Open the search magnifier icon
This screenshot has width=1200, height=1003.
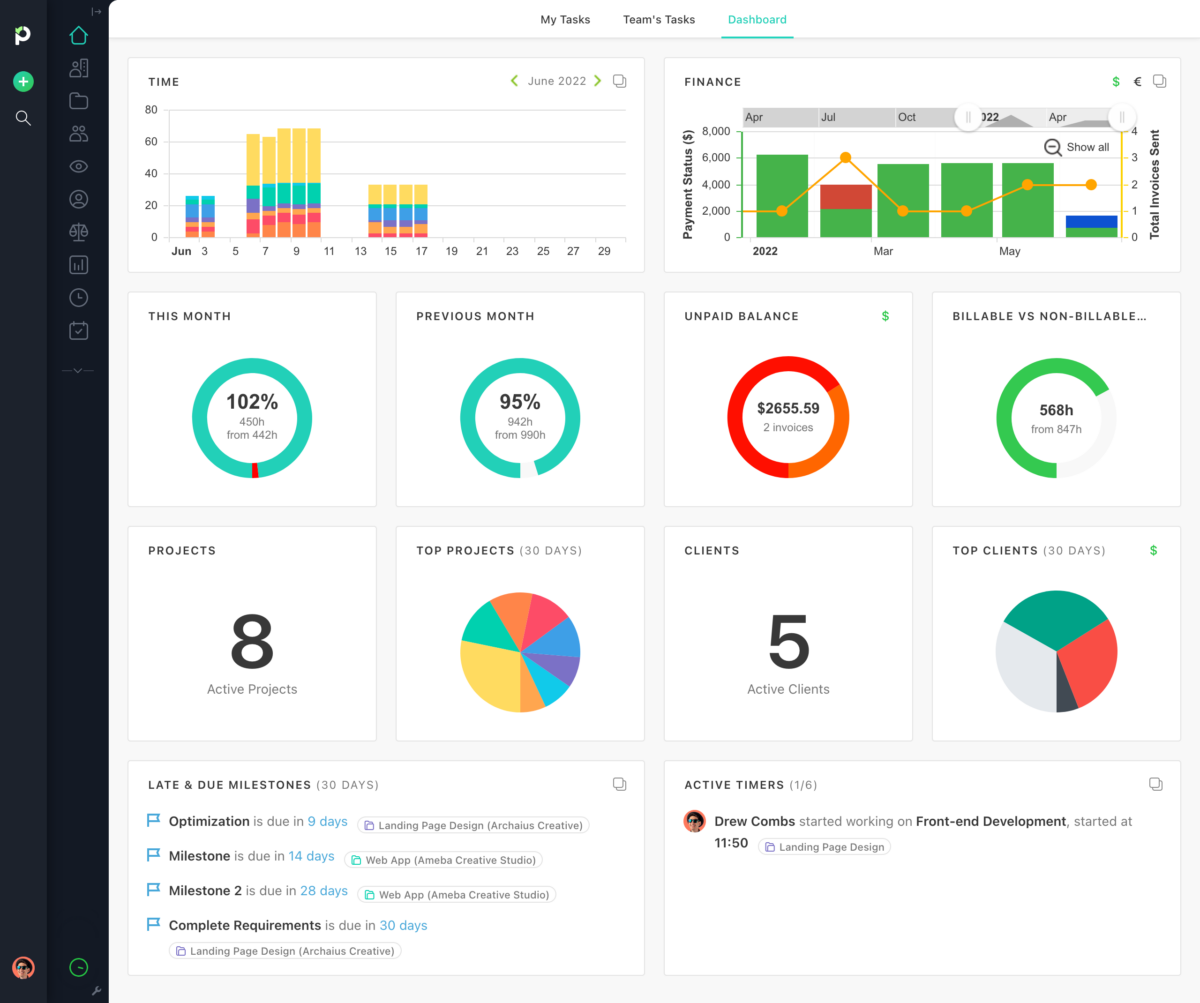(x=23, y=118)
